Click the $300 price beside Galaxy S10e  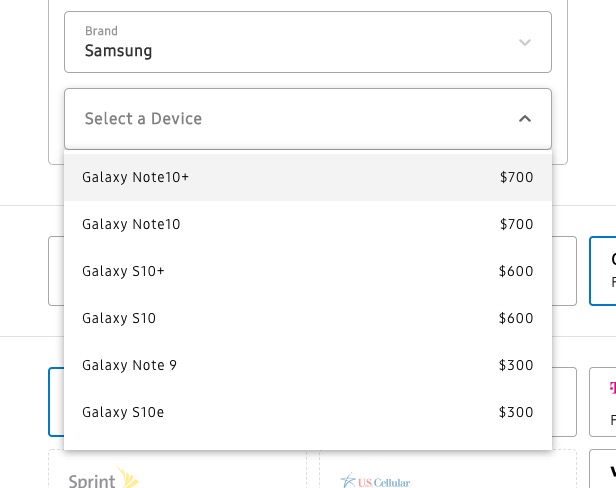pos(516,412)
